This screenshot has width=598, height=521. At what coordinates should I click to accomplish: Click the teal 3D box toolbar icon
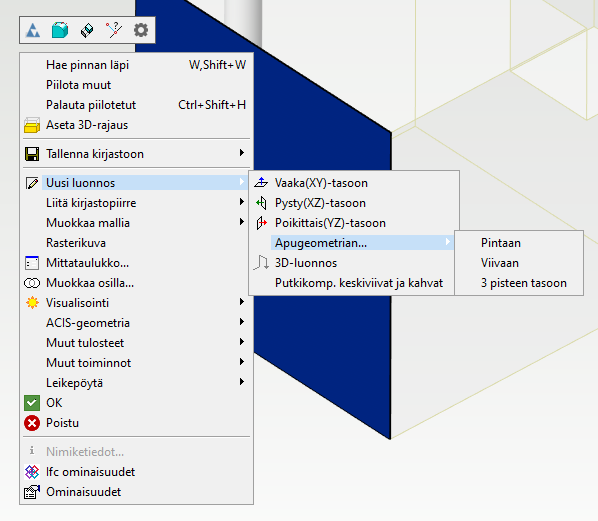(x=60, y=30)
